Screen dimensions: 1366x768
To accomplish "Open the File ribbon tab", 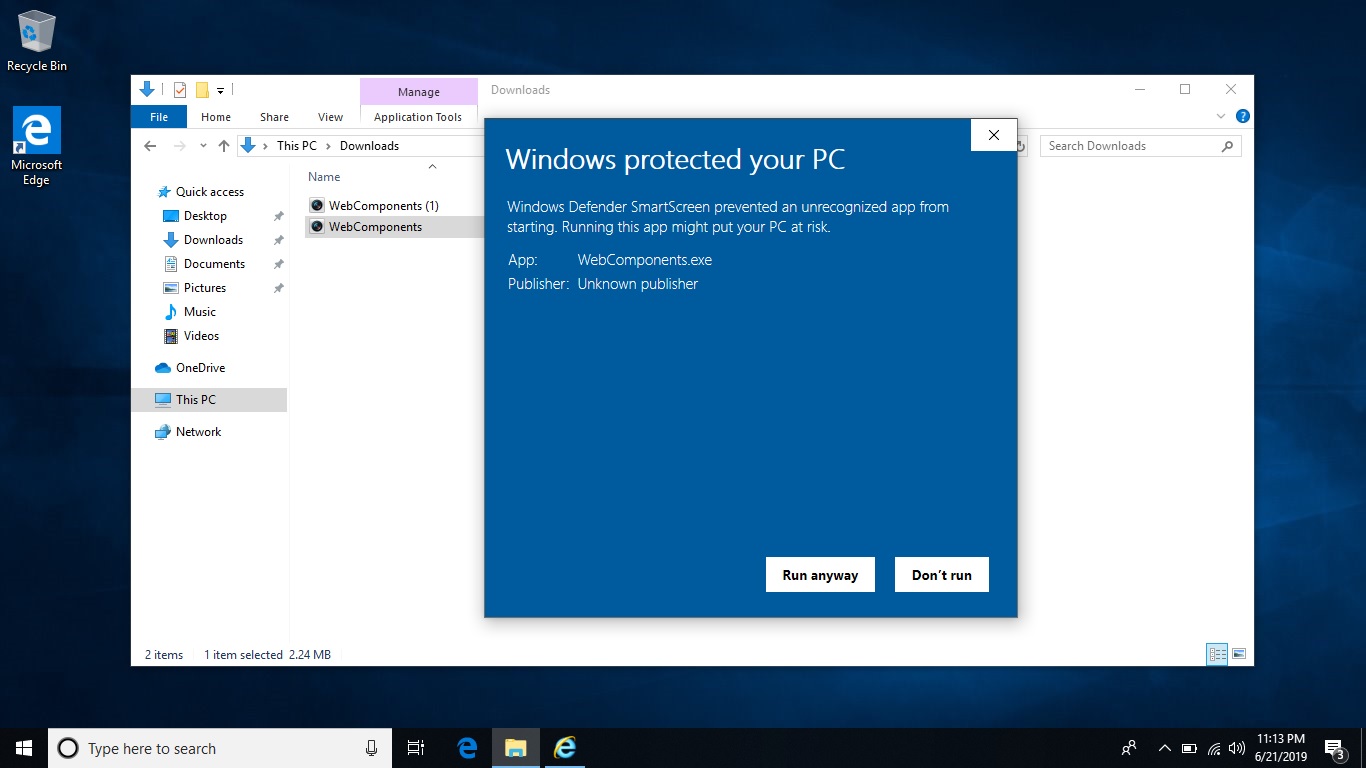I will pyautogui.click(x=159, y=117).
